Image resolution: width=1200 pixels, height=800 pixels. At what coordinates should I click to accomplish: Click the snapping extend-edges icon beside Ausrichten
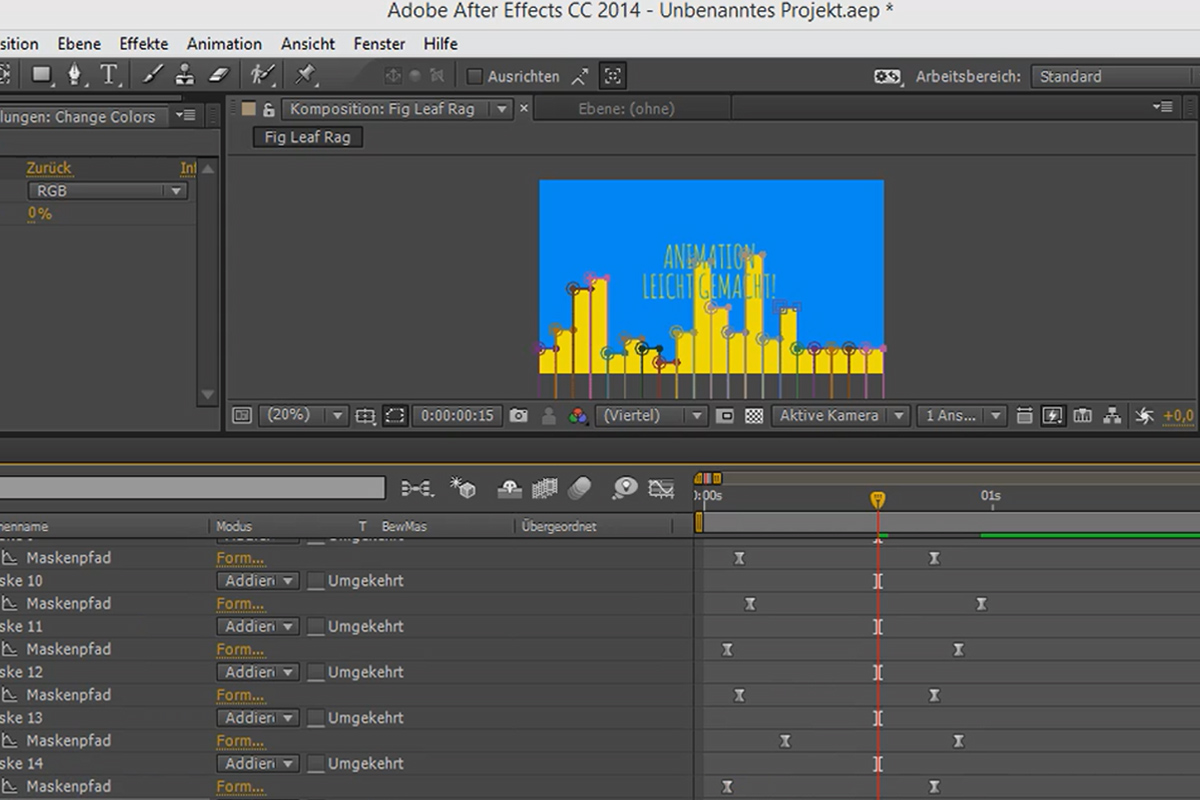pyautogui.click(x=580, y=76)
